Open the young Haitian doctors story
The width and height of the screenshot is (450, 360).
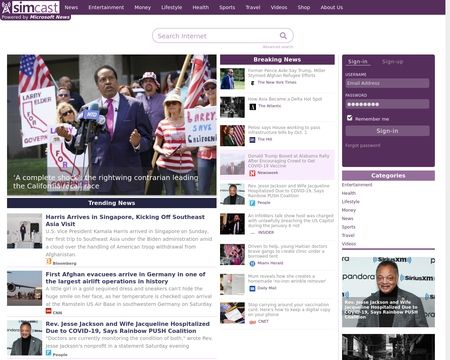click(287, 251)
